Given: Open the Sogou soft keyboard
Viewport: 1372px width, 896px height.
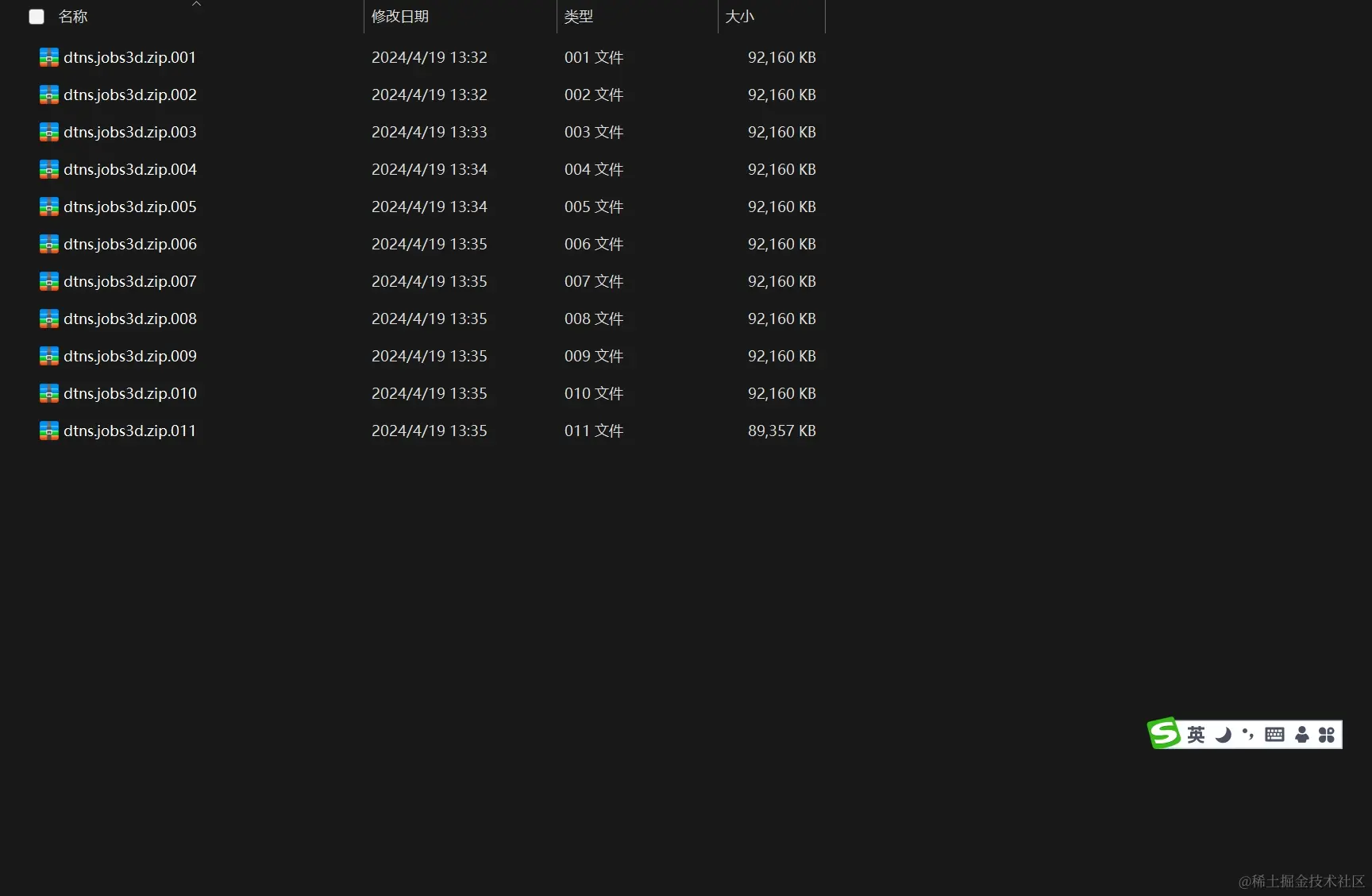Looking at the screenshot, I should click(1274, 735).
